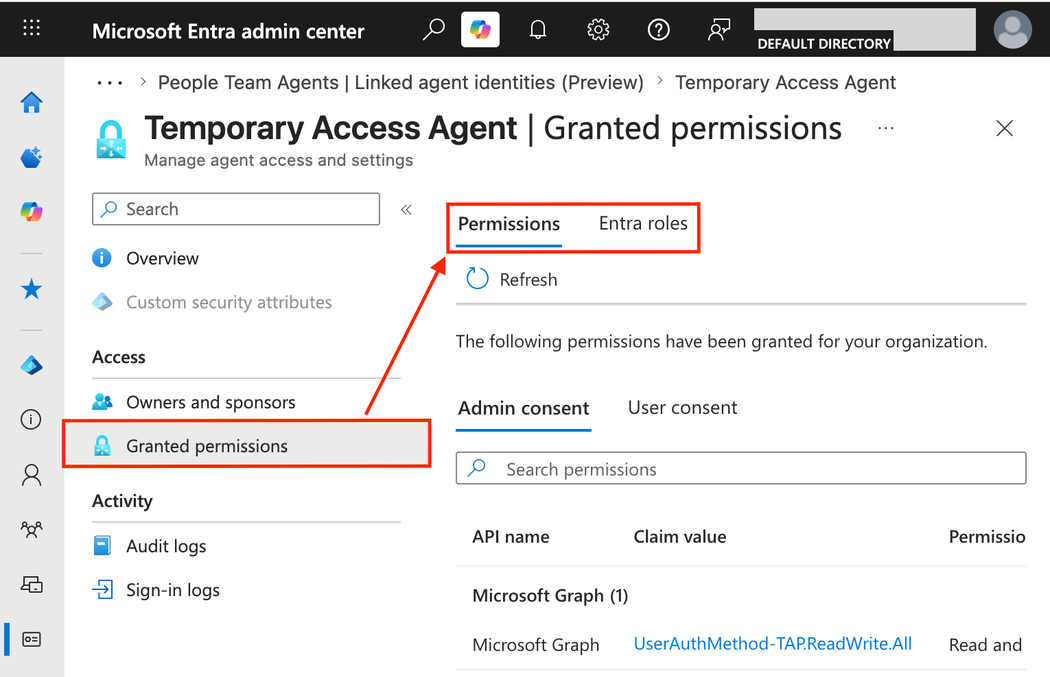Image resolution: width=1050 pixels, height=677 pixels.
Task: Sort by Claim value column header
Action: pos(680,537)
